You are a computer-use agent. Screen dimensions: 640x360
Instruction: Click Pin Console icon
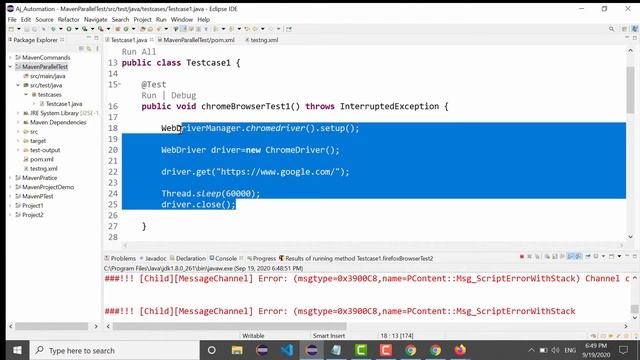[x=588, y=256]
